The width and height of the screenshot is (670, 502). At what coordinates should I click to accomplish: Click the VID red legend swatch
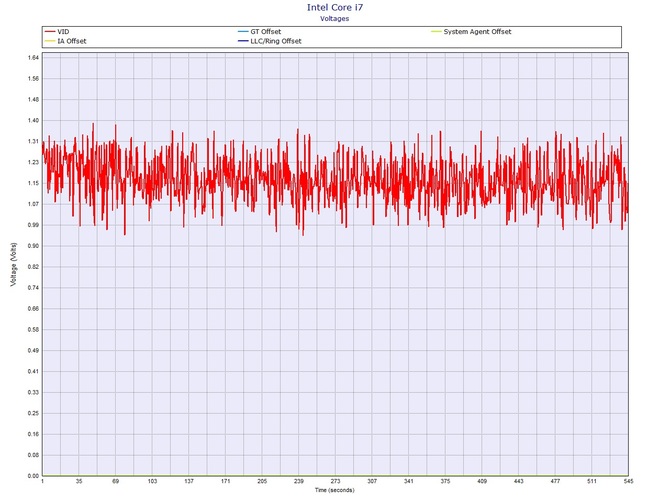50,32
